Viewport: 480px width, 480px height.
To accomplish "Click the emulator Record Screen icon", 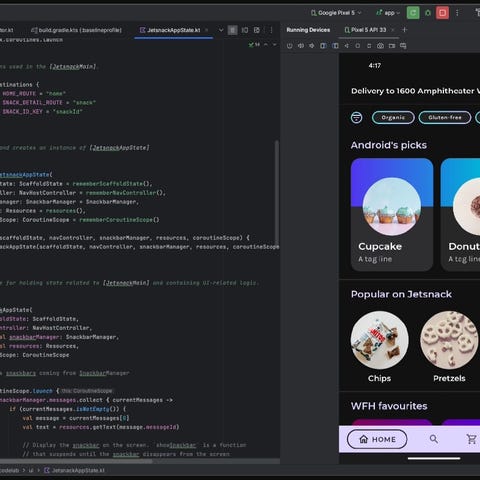I will click(392, 46).
